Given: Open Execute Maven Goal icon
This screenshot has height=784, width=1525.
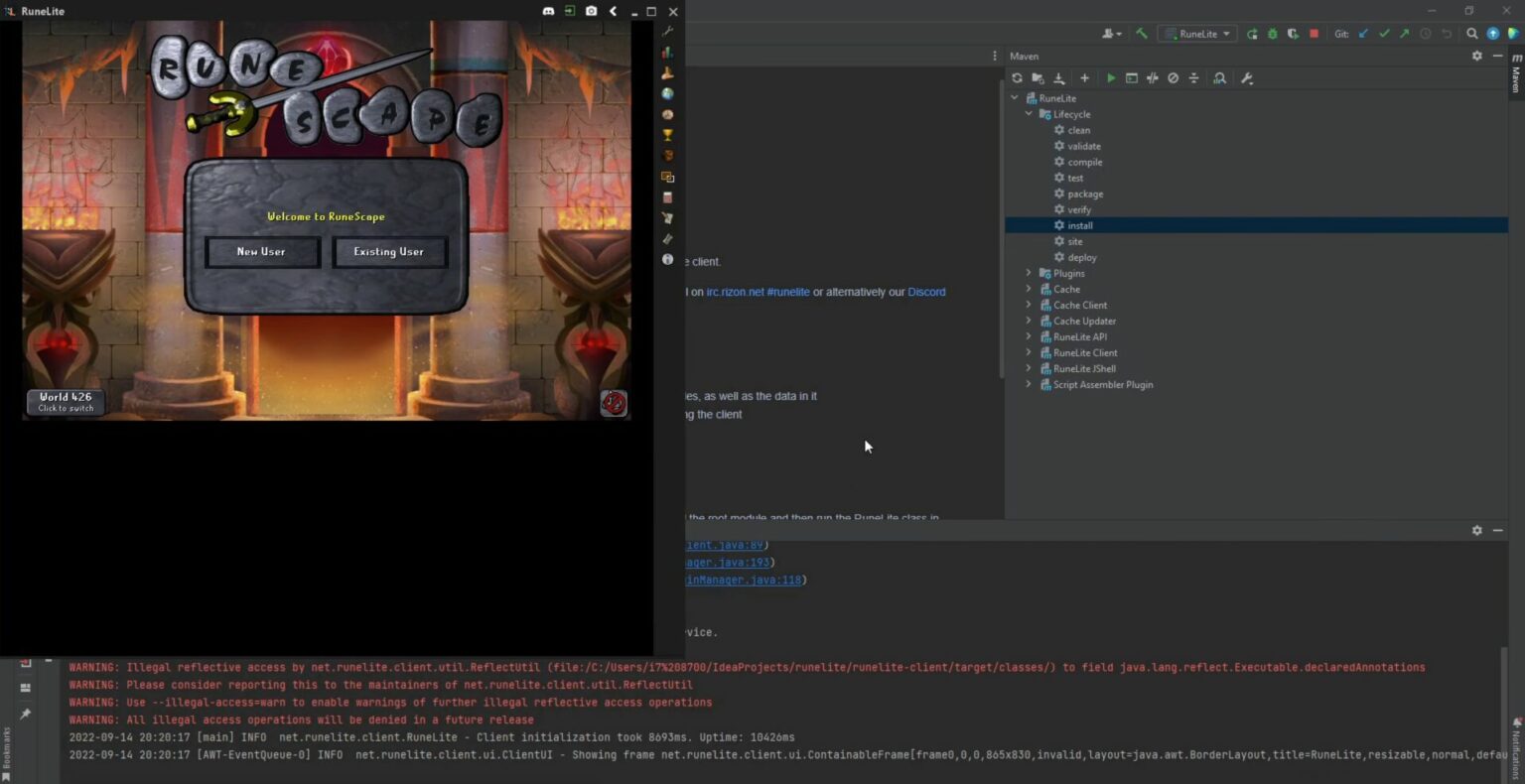Looking at the screenshot, I should [1132, 77].
